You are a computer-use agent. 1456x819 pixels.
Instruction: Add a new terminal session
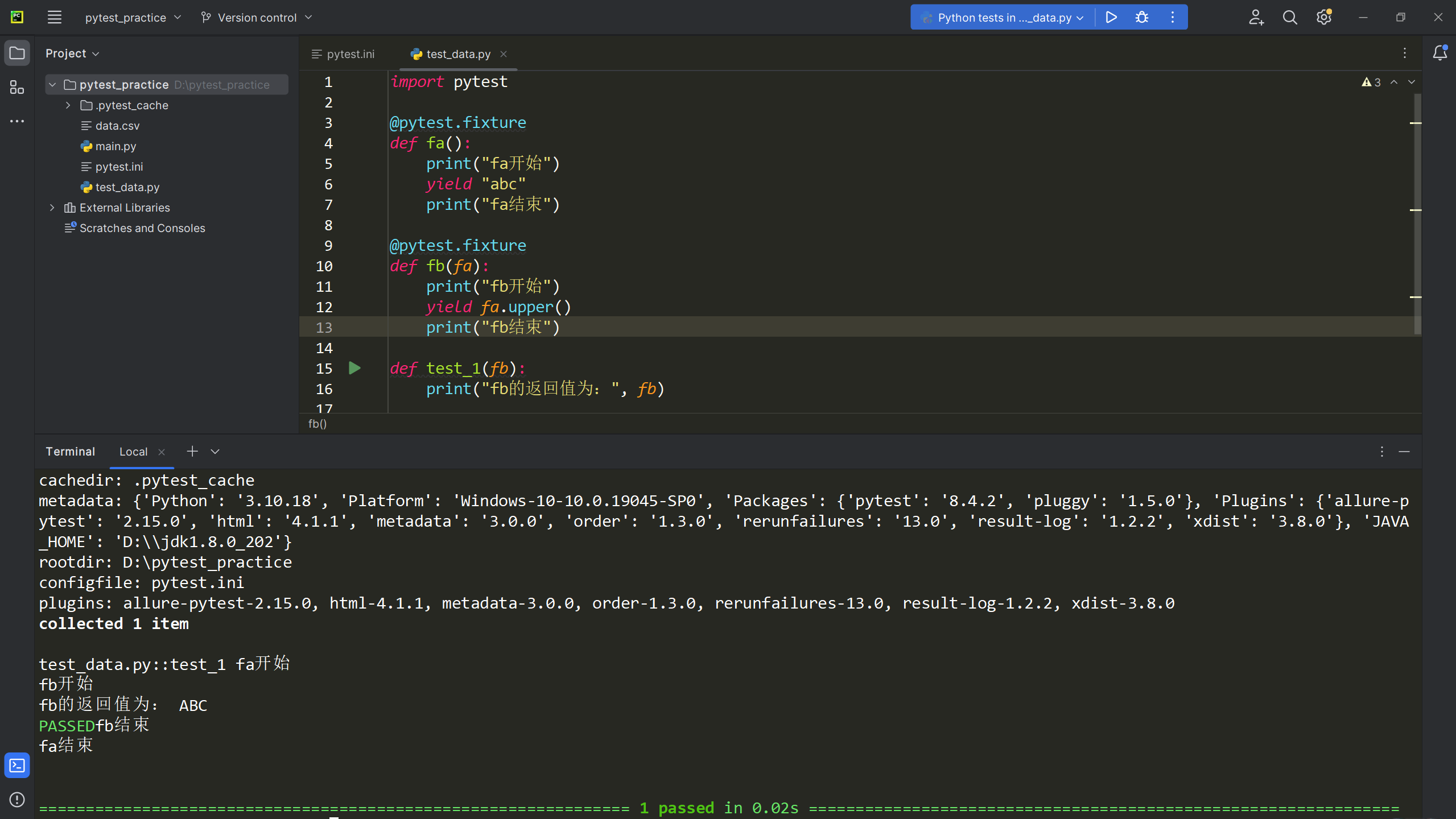tap(192, 451)
